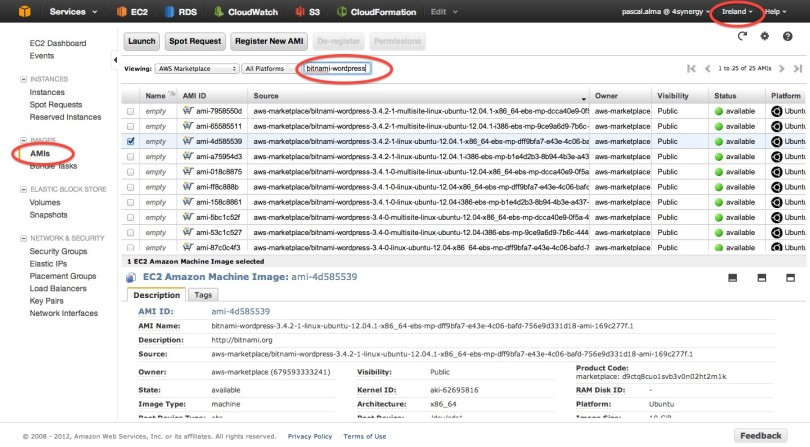Go to the first page of AMIs
The image size is (810, 447).
coord(691,68)
